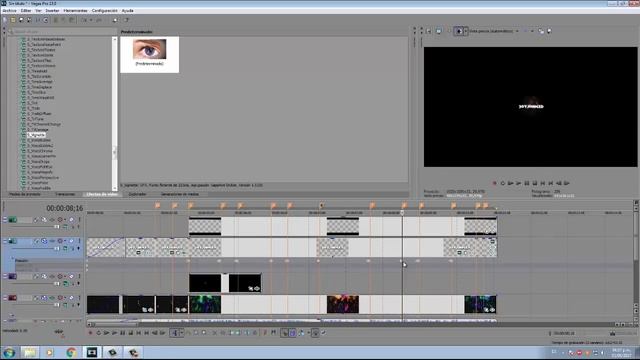
Task: Click Play button under video preview
Action: click(x=519, y=183)
